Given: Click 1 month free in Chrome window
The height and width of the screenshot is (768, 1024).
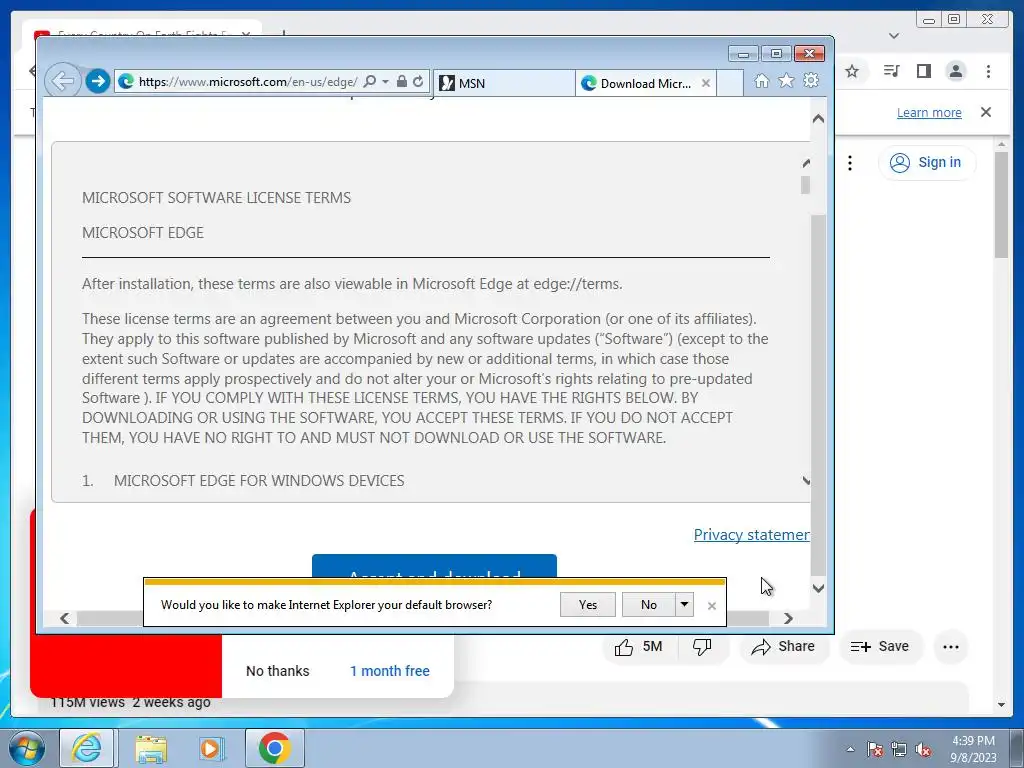Looking at the screenshot, I should tap(390, 671).
